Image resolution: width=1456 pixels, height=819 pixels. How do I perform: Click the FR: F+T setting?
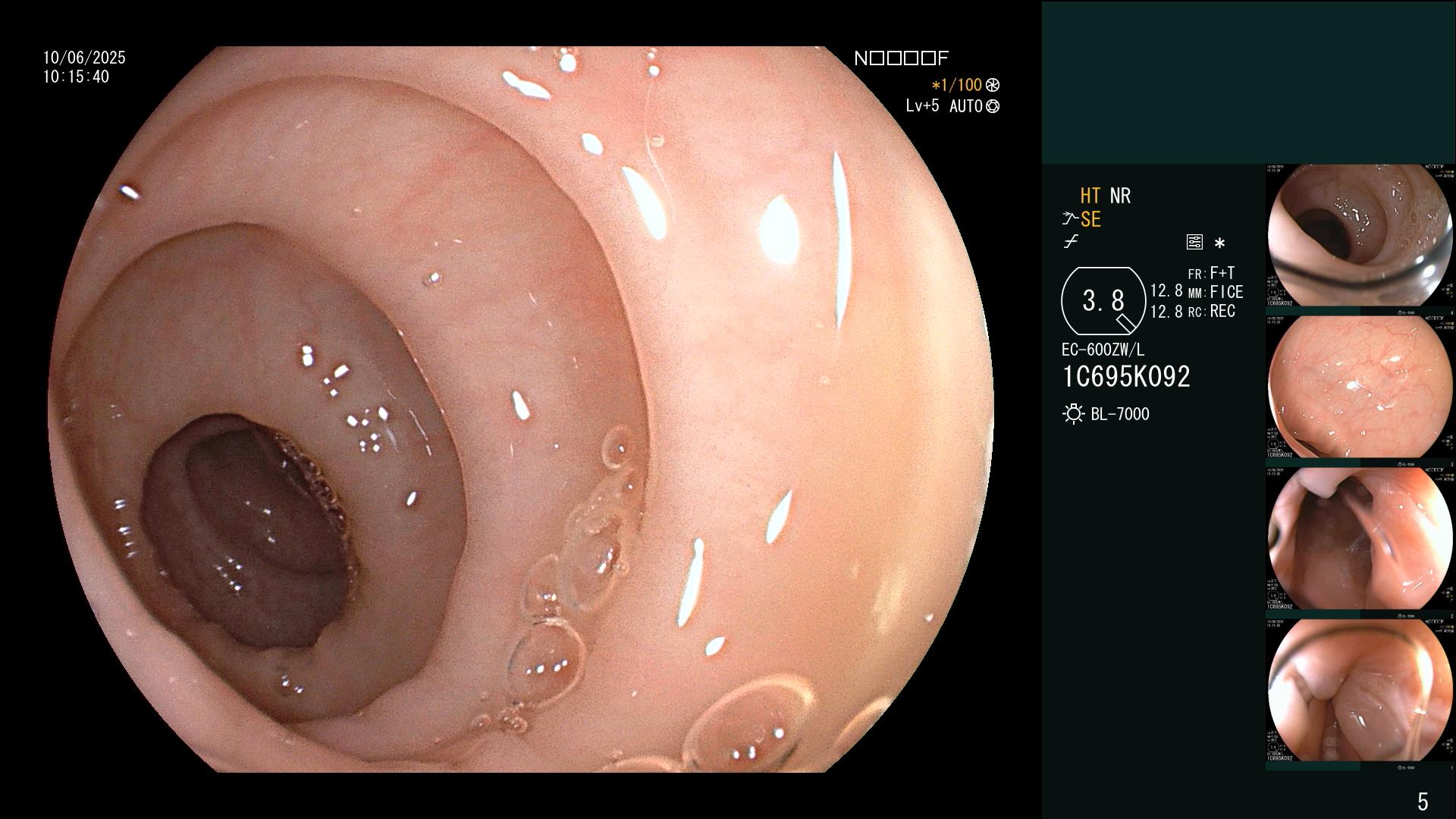pyautogui.click(x=1211, y=273)
